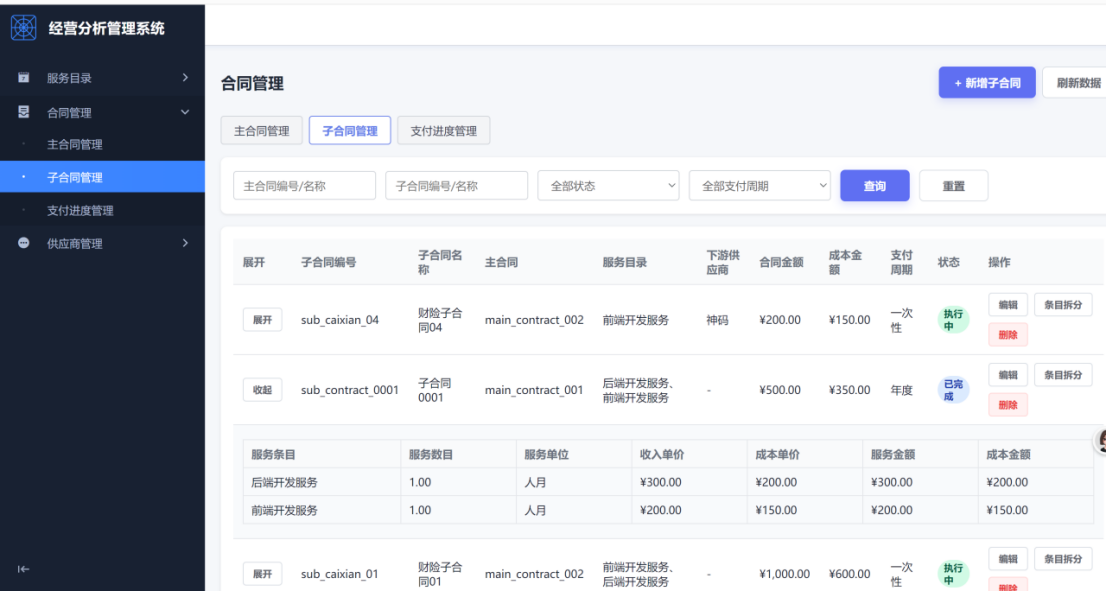This screenshot has height=592, width=1106.
Task: Click the 执行中 status badge of sub_caixian_04
Action: pos(953,320)
